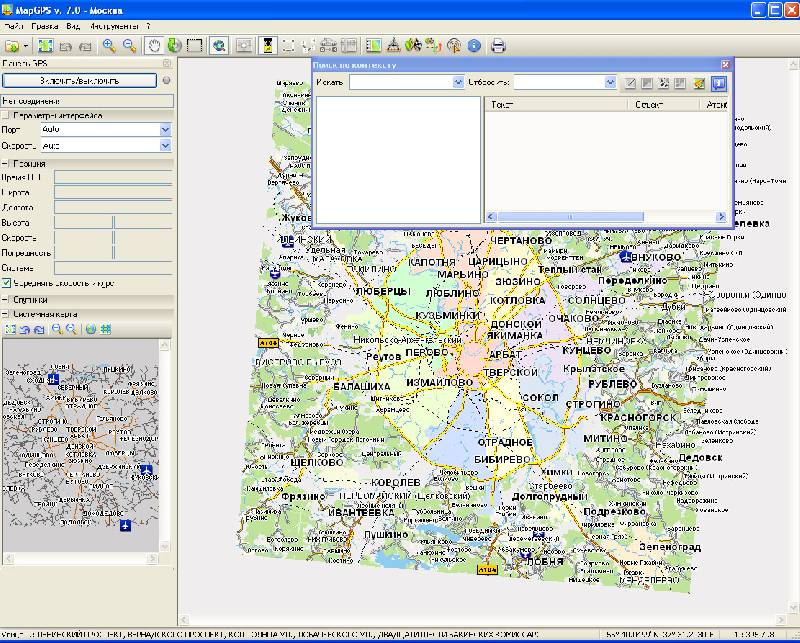Click left arrow of search results scrollbar

click(x=491, y=217)
